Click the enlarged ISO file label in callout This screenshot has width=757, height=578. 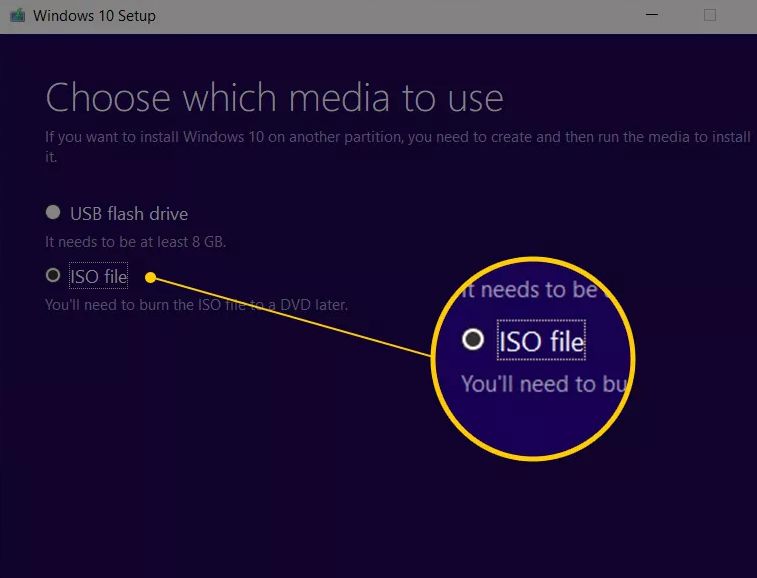[x=541, y=342]
